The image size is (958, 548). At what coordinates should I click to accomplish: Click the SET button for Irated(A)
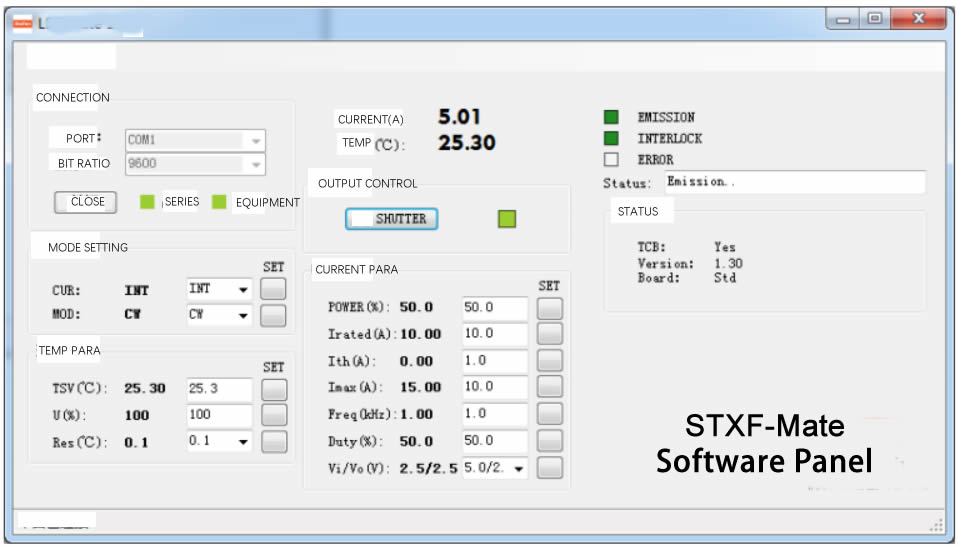(549, 334)
